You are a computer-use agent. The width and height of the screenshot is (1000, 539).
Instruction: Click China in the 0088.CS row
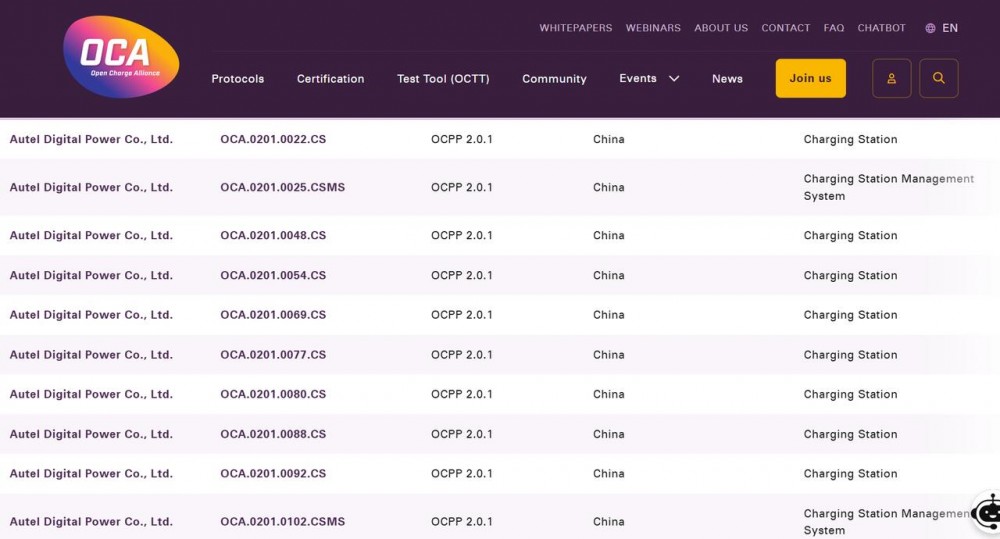coord(608,434)
